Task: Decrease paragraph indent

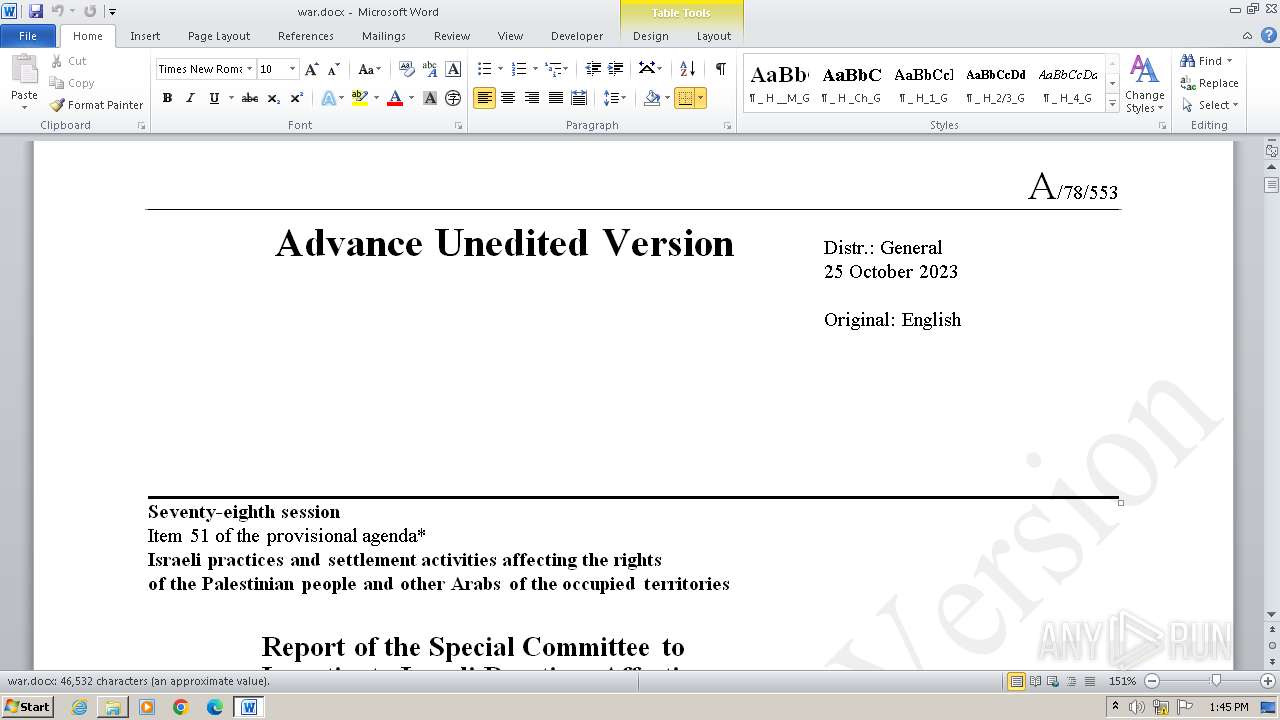Action: tap(593, 69)
